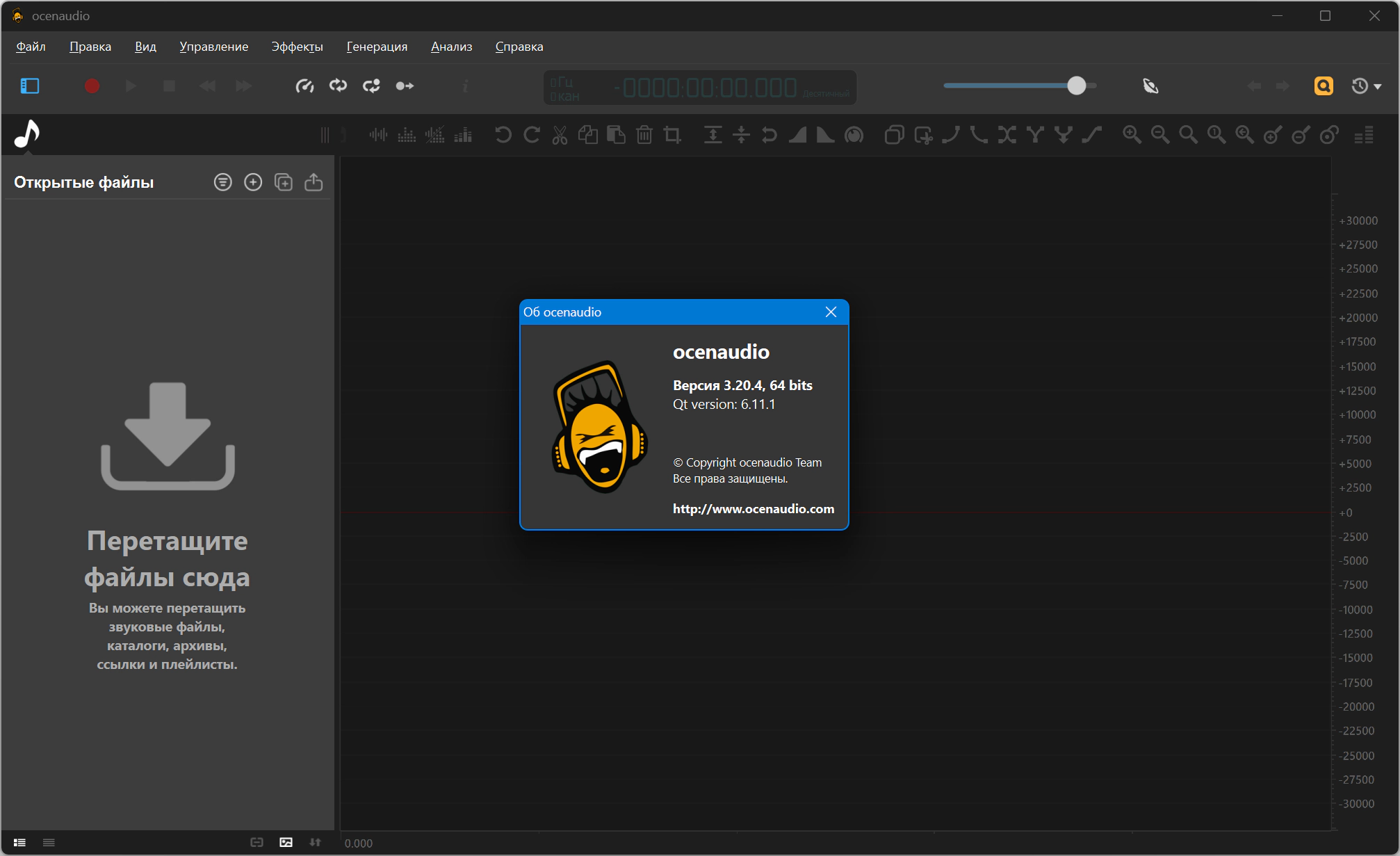Click the level meter bars icon
The width and height of the screenshot is (1400, 856).
(x=1364, y=135)
